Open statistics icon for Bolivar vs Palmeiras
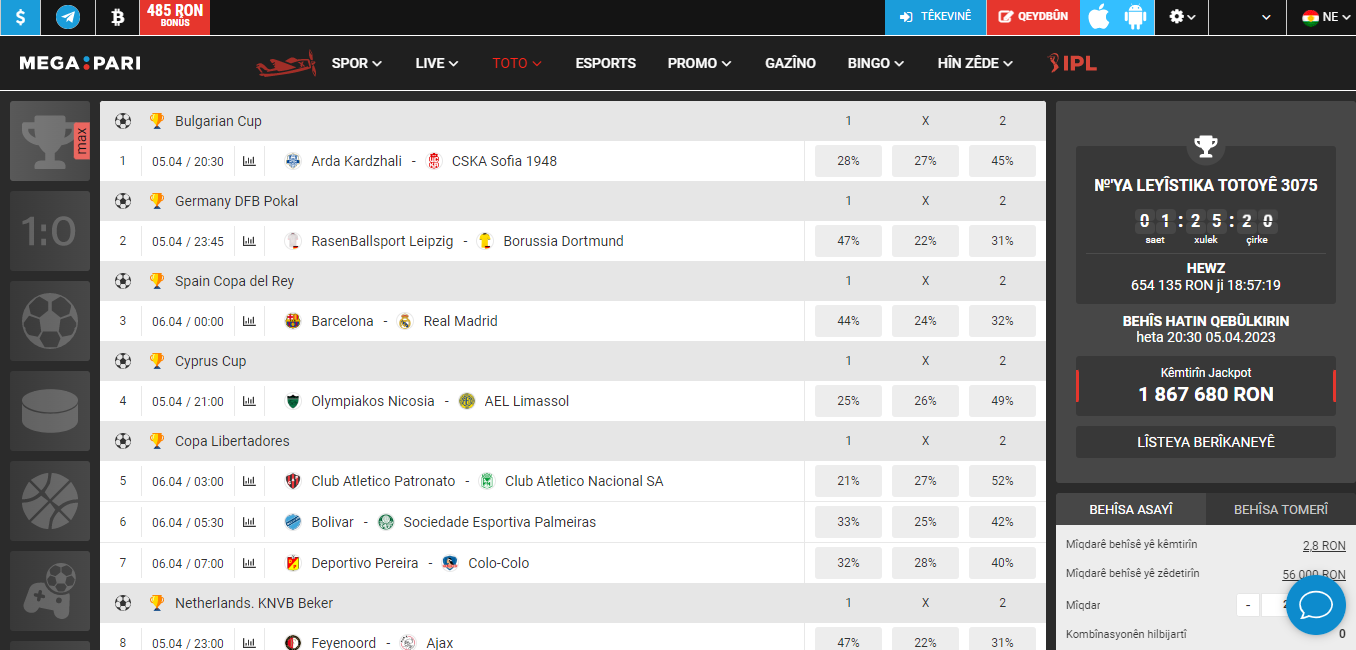 coord(249,522)
